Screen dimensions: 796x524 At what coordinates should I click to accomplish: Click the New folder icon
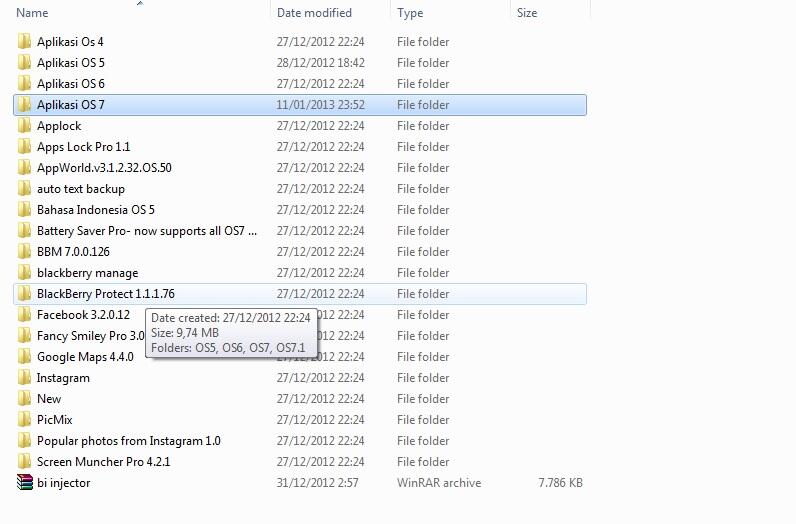24,399
